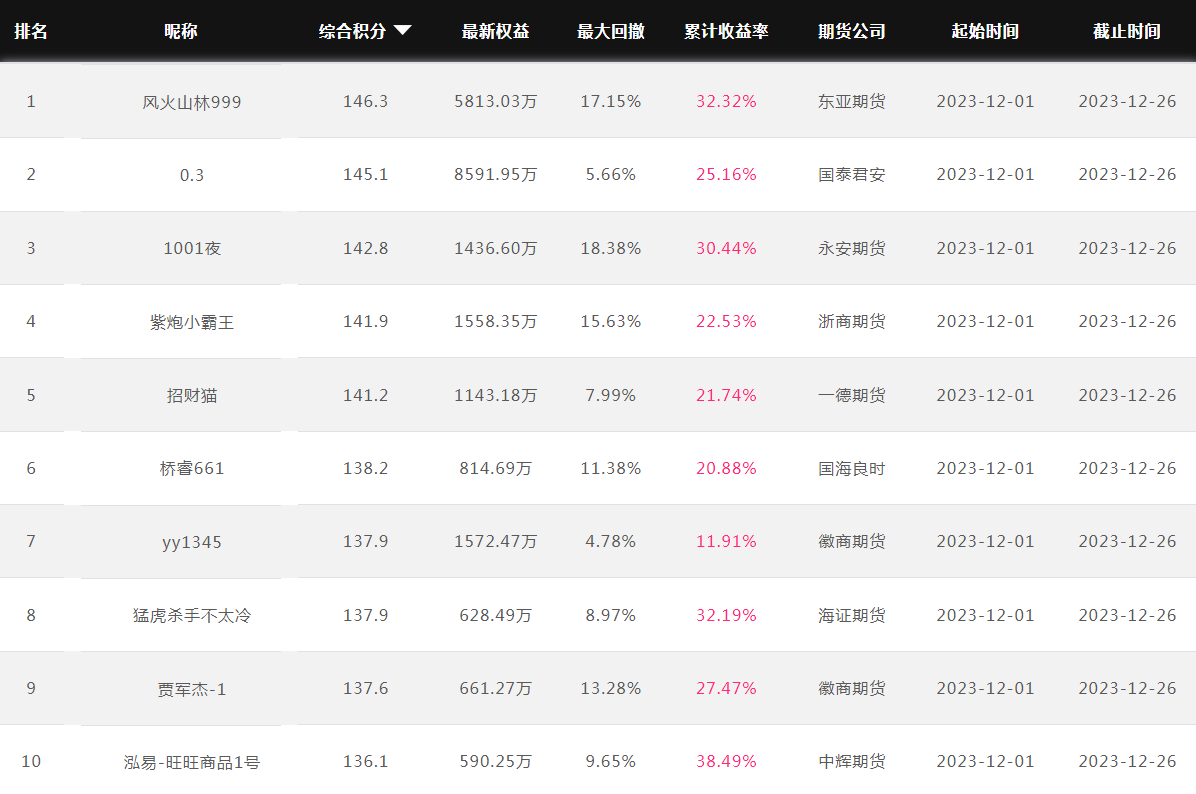Select equity 5813.03万
Viewport: 1196px width, 794px height.
(496, 101)
